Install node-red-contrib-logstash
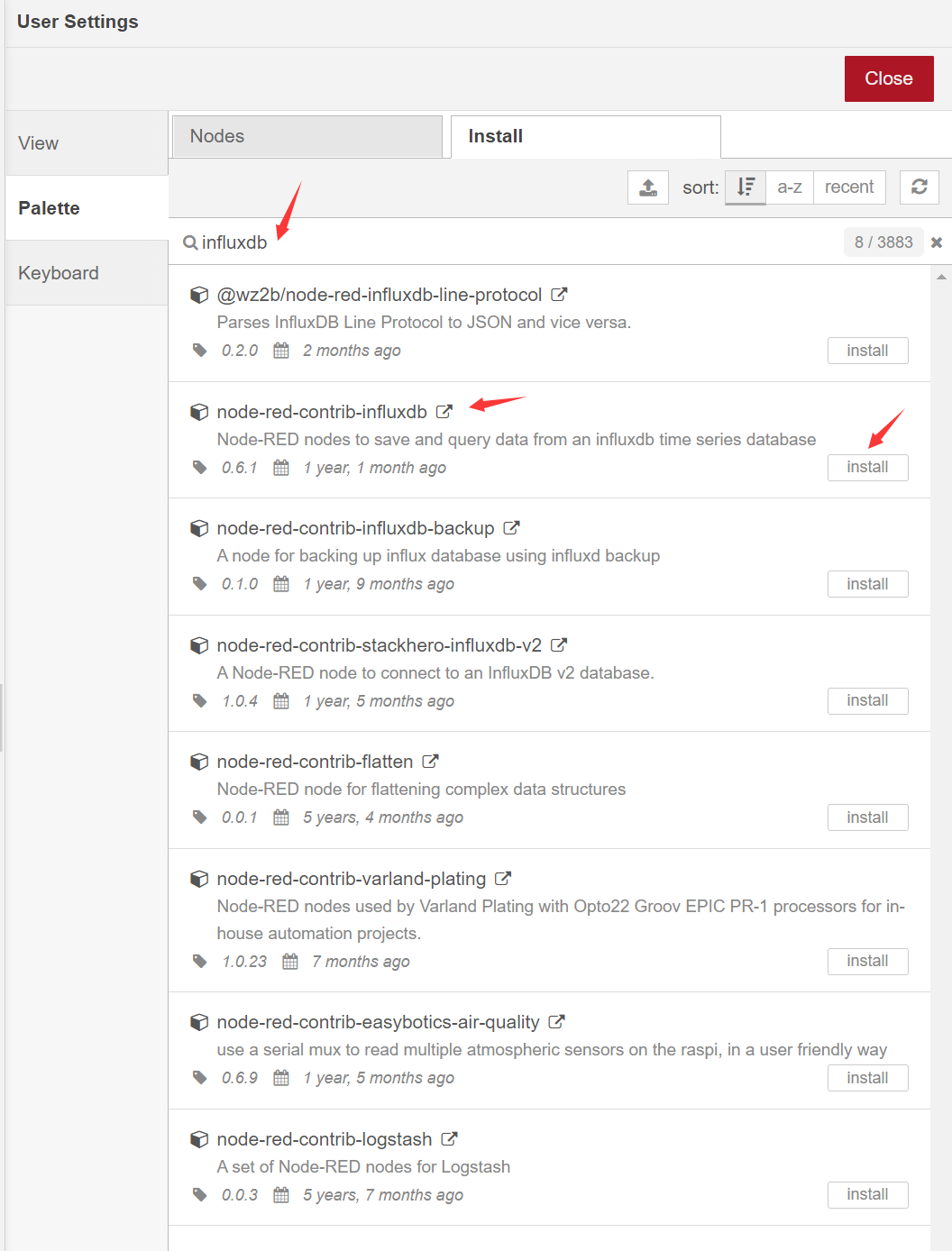The image size is (952, 1251). pyautogui.click(x=867, y=1194)
